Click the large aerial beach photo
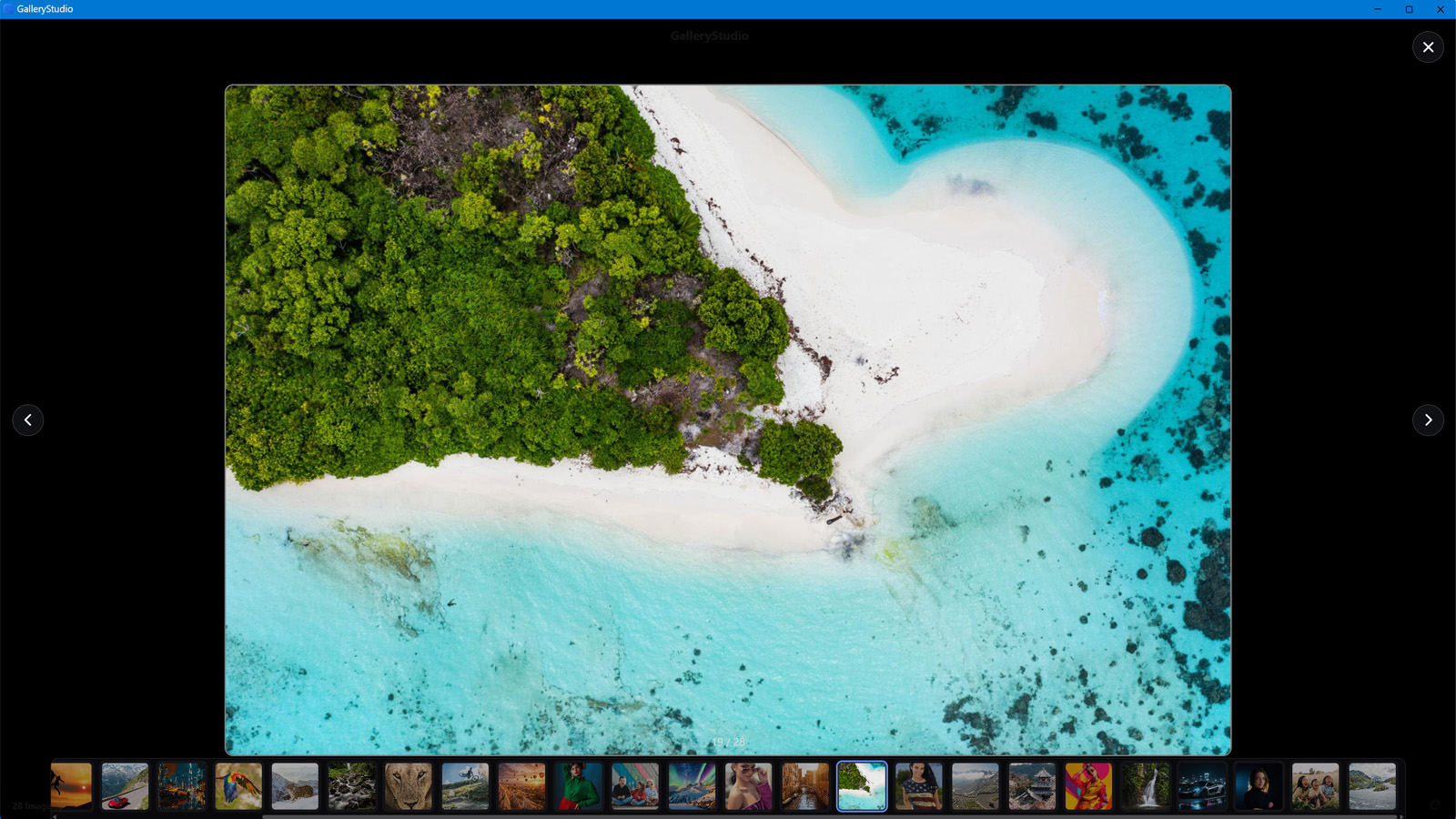Viewport: 1456px width, 819px height. click(x=728, y=420)
